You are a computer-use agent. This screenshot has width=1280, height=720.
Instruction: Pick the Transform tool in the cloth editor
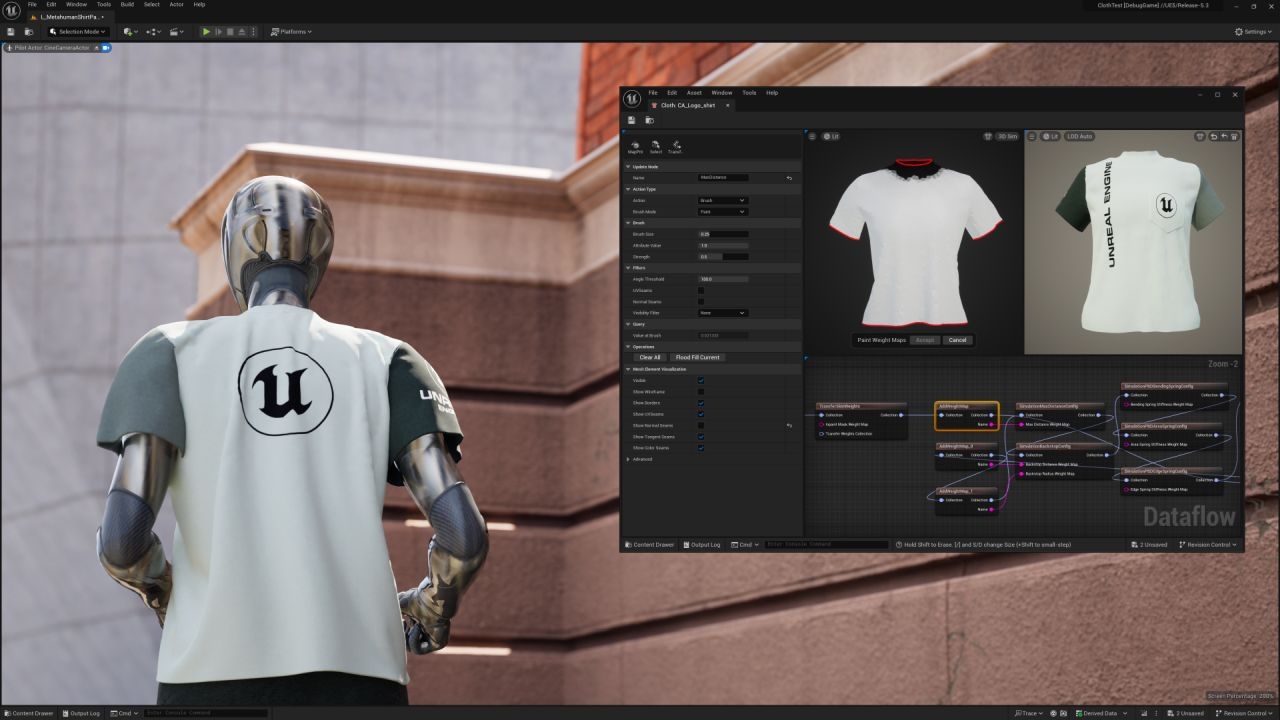[674, 146]
